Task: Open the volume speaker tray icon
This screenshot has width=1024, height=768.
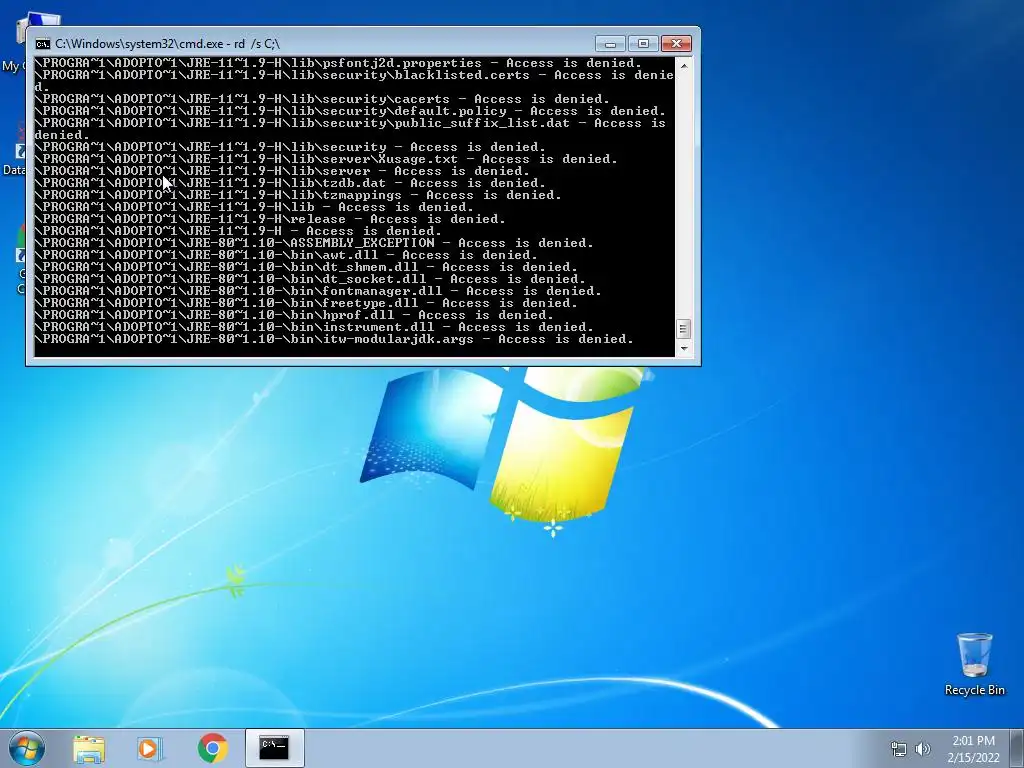Action: click(923, 749)
